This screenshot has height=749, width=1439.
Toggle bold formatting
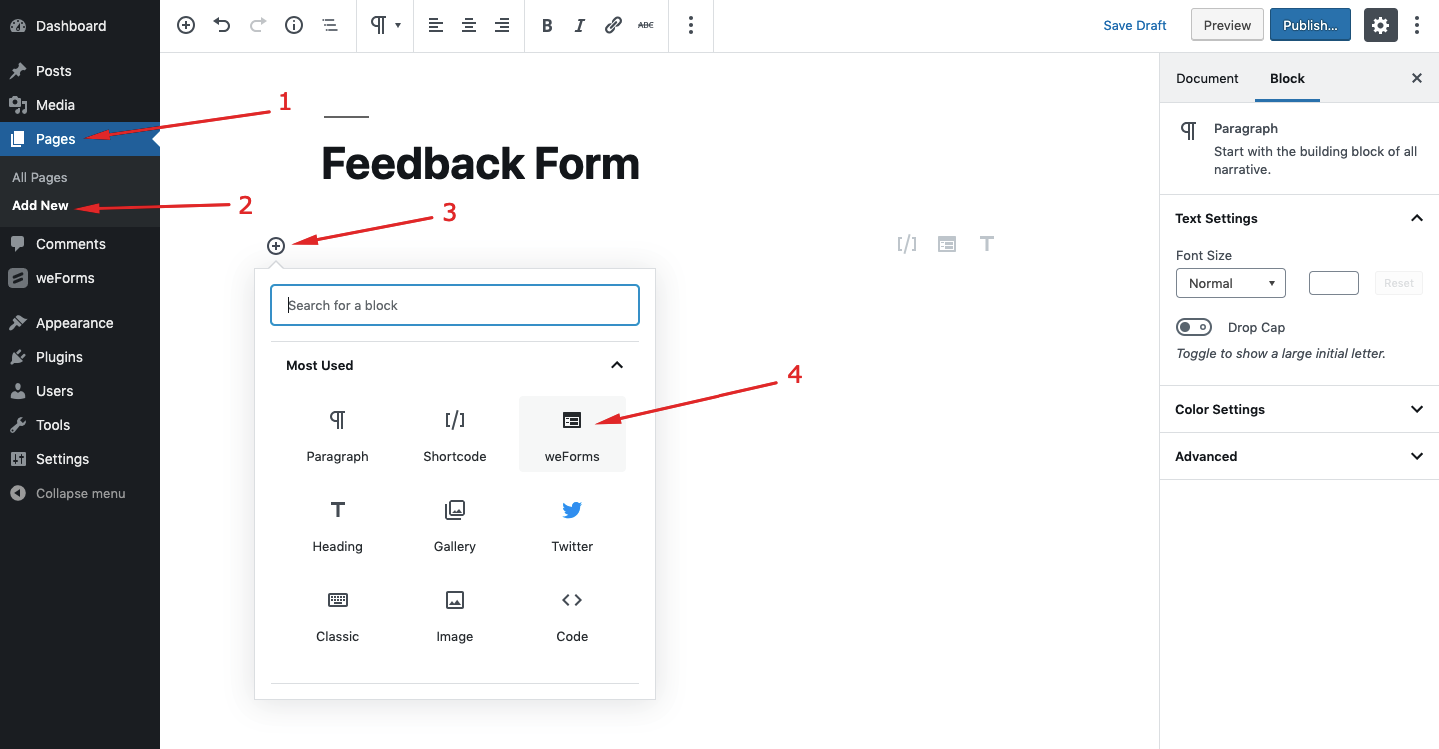(x=547, y=26)
